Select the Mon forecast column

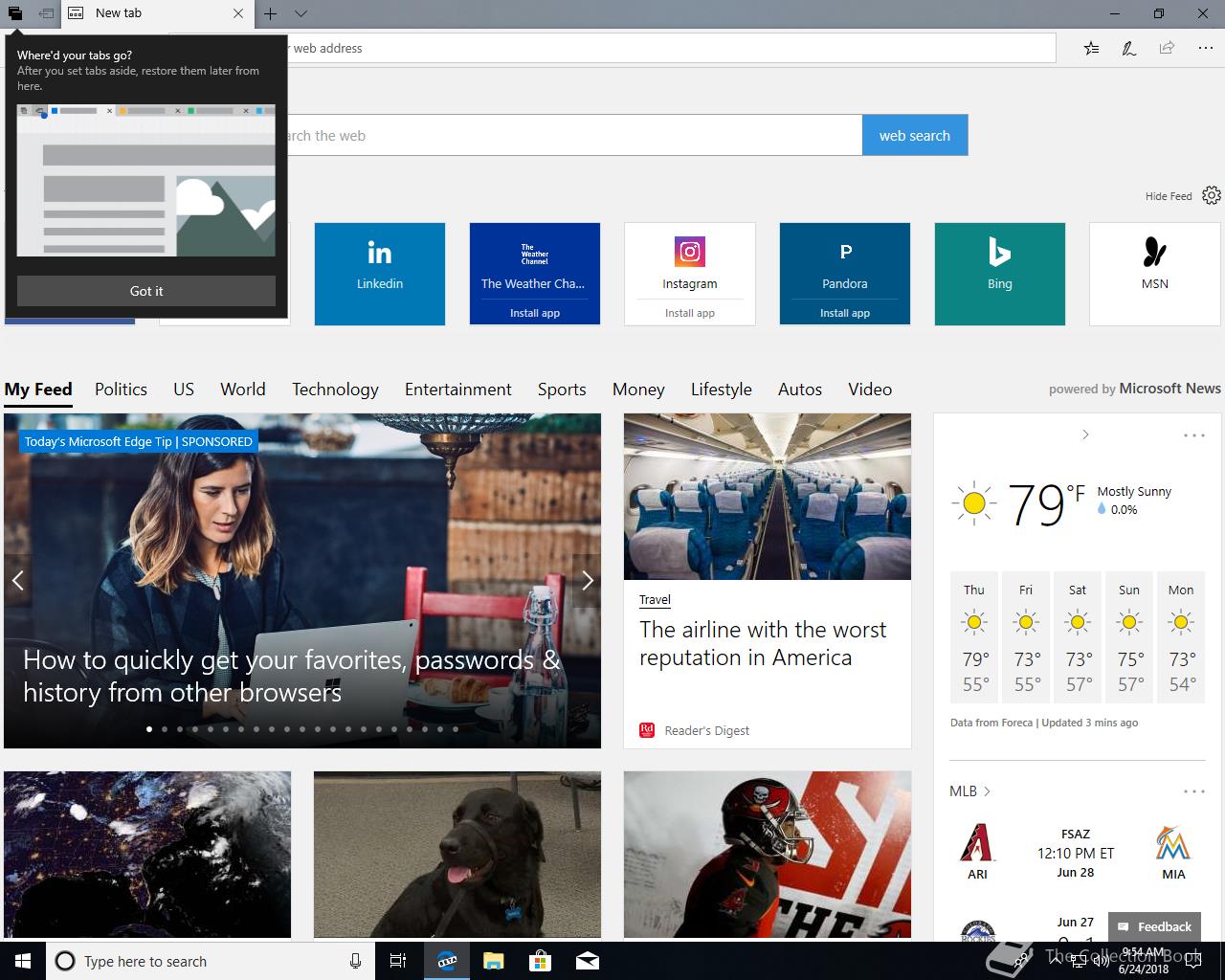coord(1181,638)
